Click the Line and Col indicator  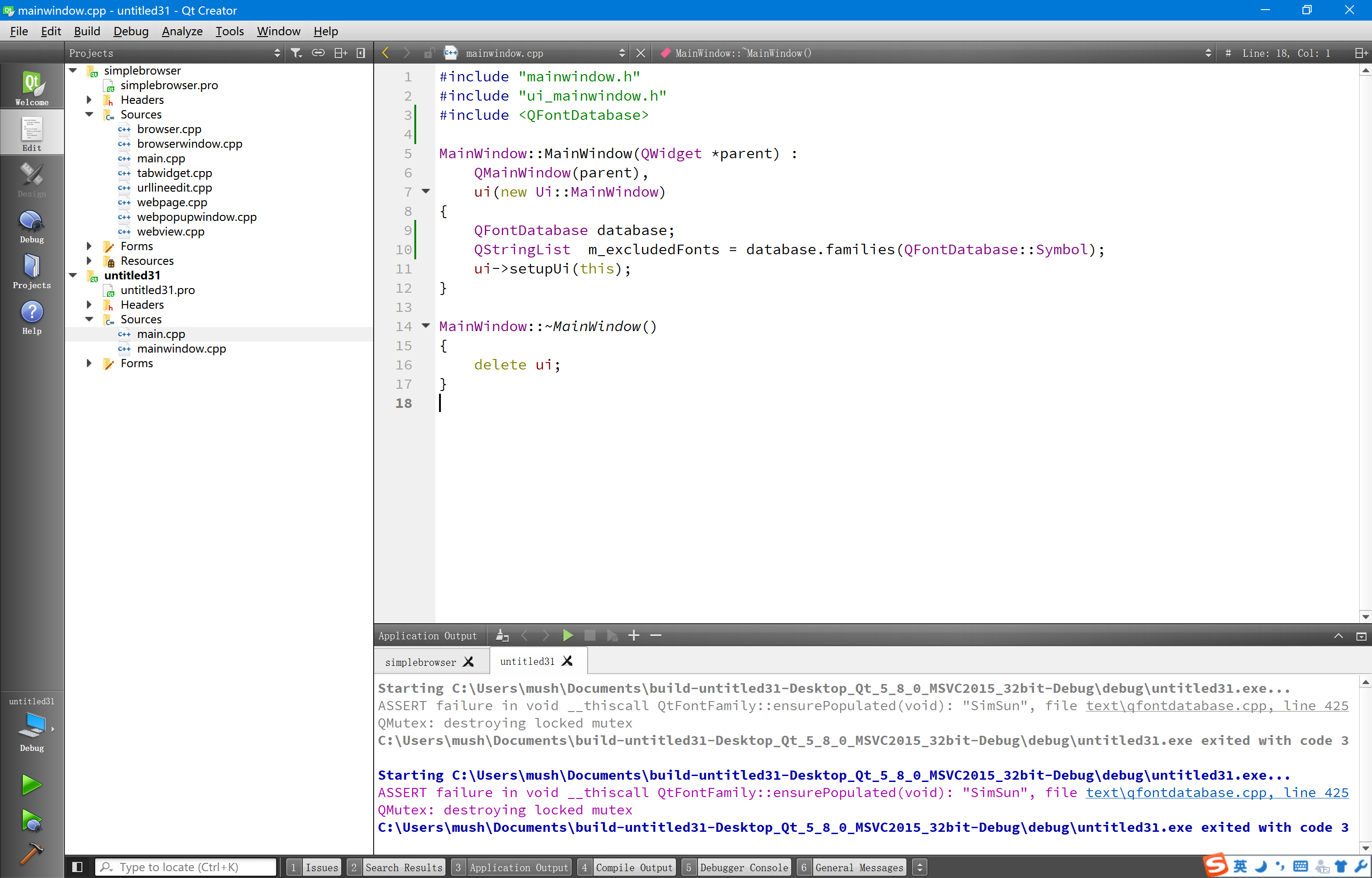tap(1286, 53)
